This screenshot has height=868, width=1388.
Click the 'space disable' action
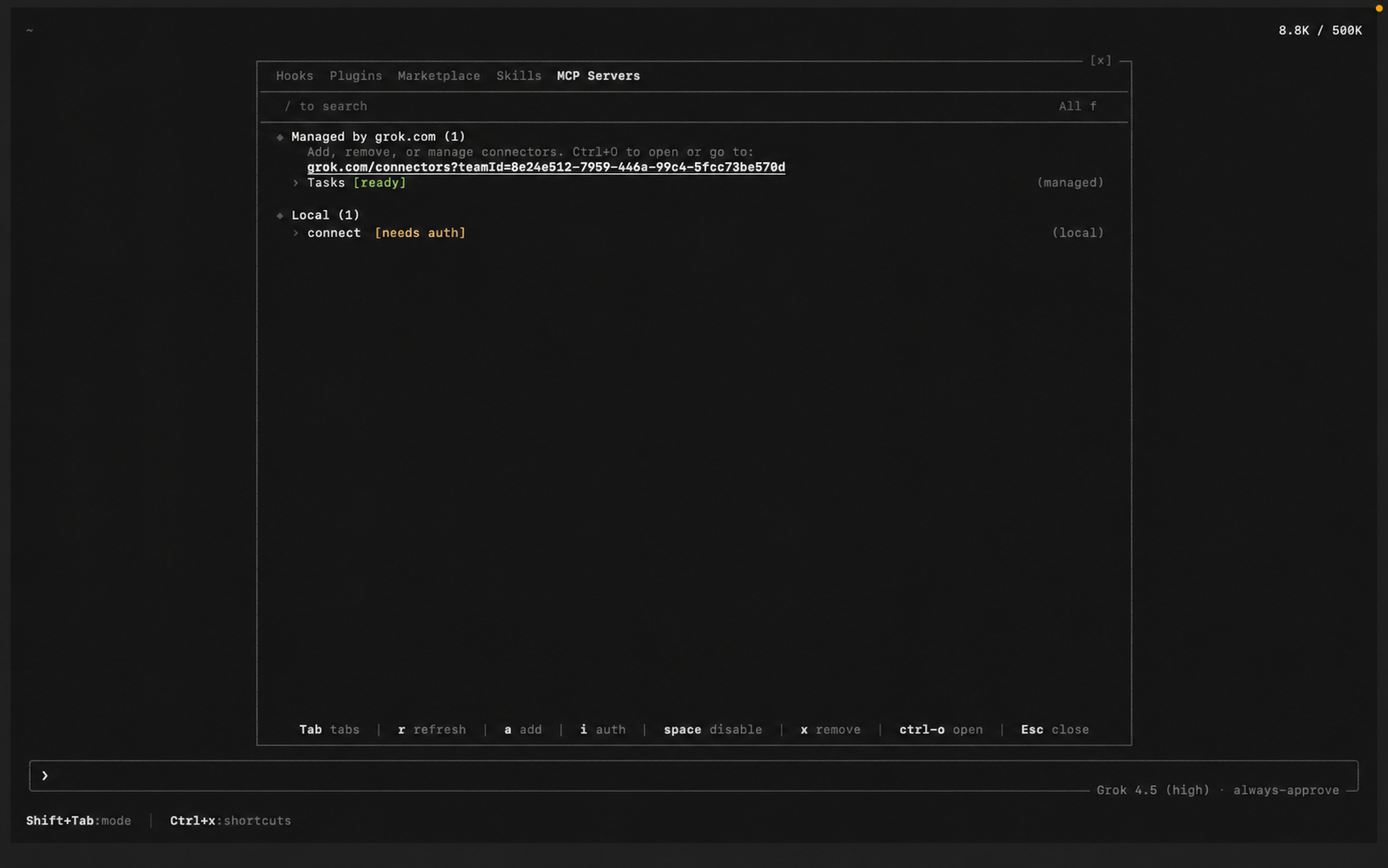[712, 730]
